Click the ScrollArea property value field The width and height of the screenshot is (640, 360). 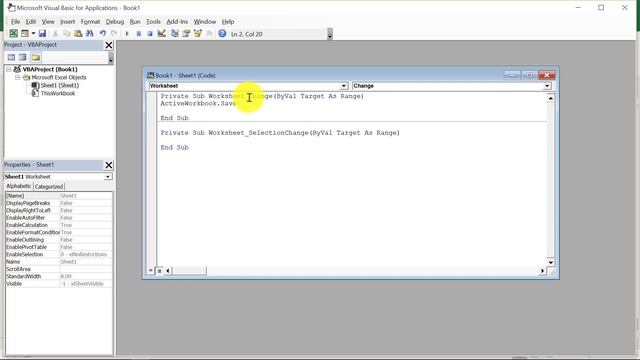coord(86,269)
